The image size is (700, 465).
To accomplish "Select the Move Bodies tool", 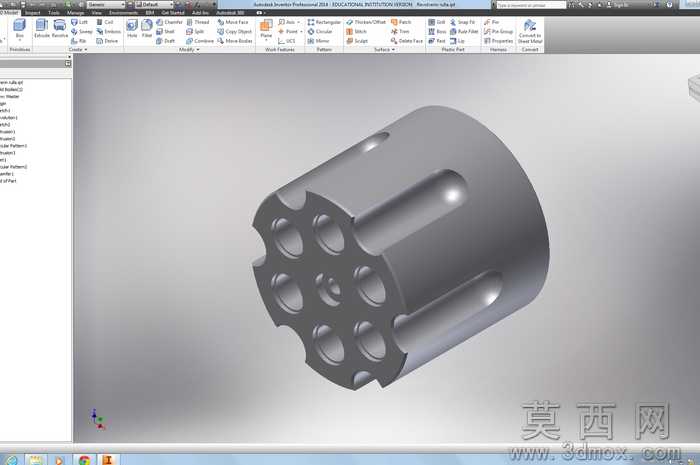I will click(235, 41).
